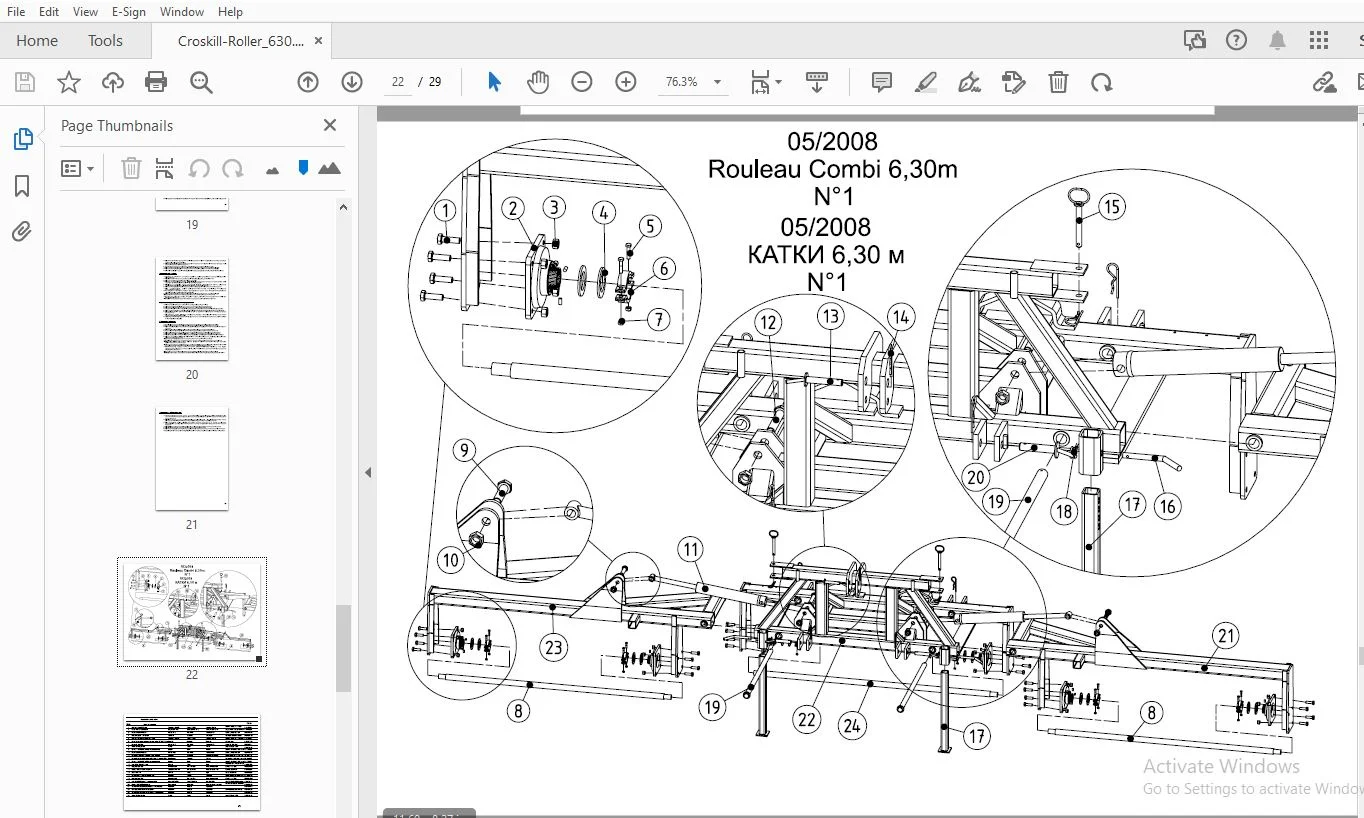
Task: Reduce thumbnail size with small mountain icon
Action: coord(272,170)
